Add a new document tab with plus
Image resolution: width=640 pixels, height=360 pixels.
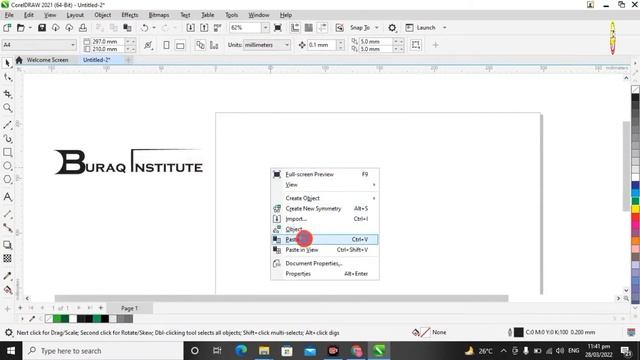point(128,60)
